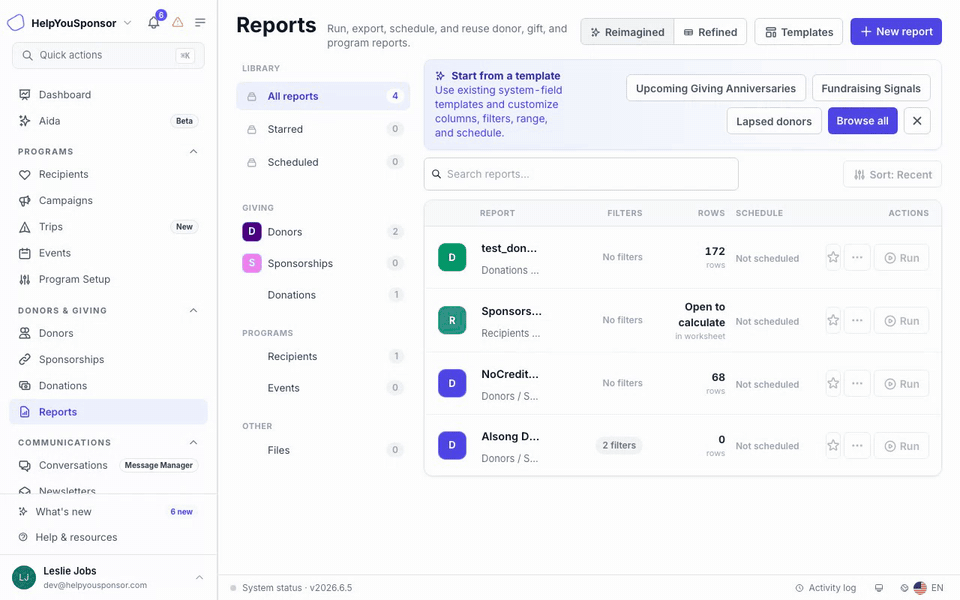This screenshot has width=960, height=600.
Task: Open the notifications bell
Action: [x=154, y=23]
